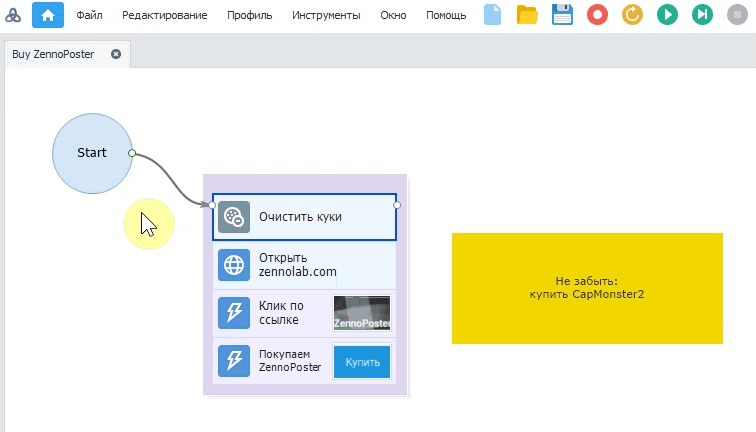The height and width of the screenshot is (432, 756).
Task: Open project with the folder icon
Action: pos(527,14)
